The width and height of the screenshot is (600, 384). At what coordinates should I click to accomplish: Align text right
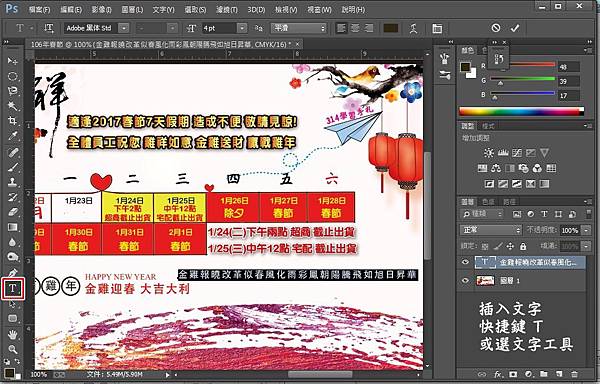tap(369, 28)
